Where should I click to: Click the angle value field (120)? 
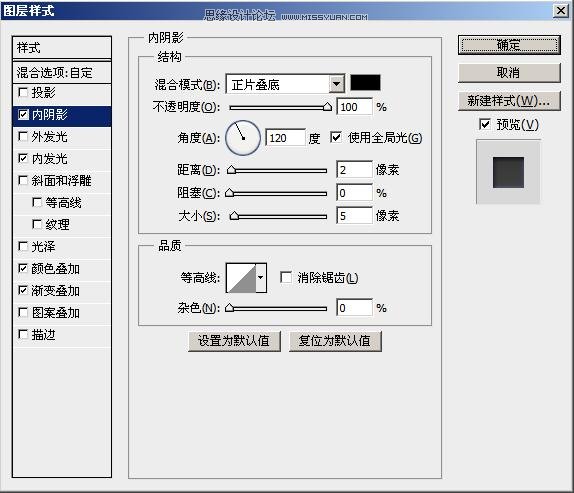point(286,138)
